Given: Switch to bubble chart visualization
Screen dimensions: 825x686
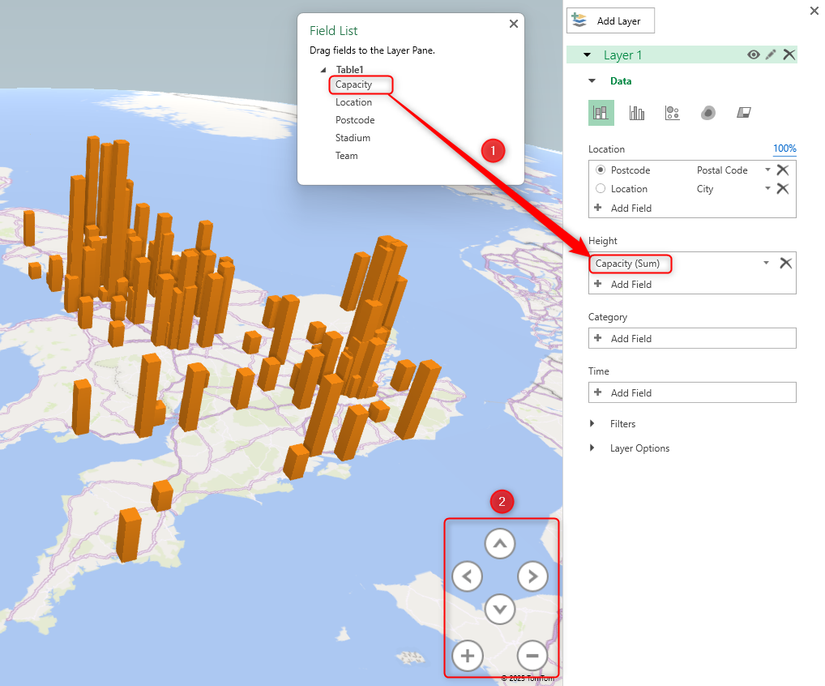Looking at the screenshot, I should [672, 113].
